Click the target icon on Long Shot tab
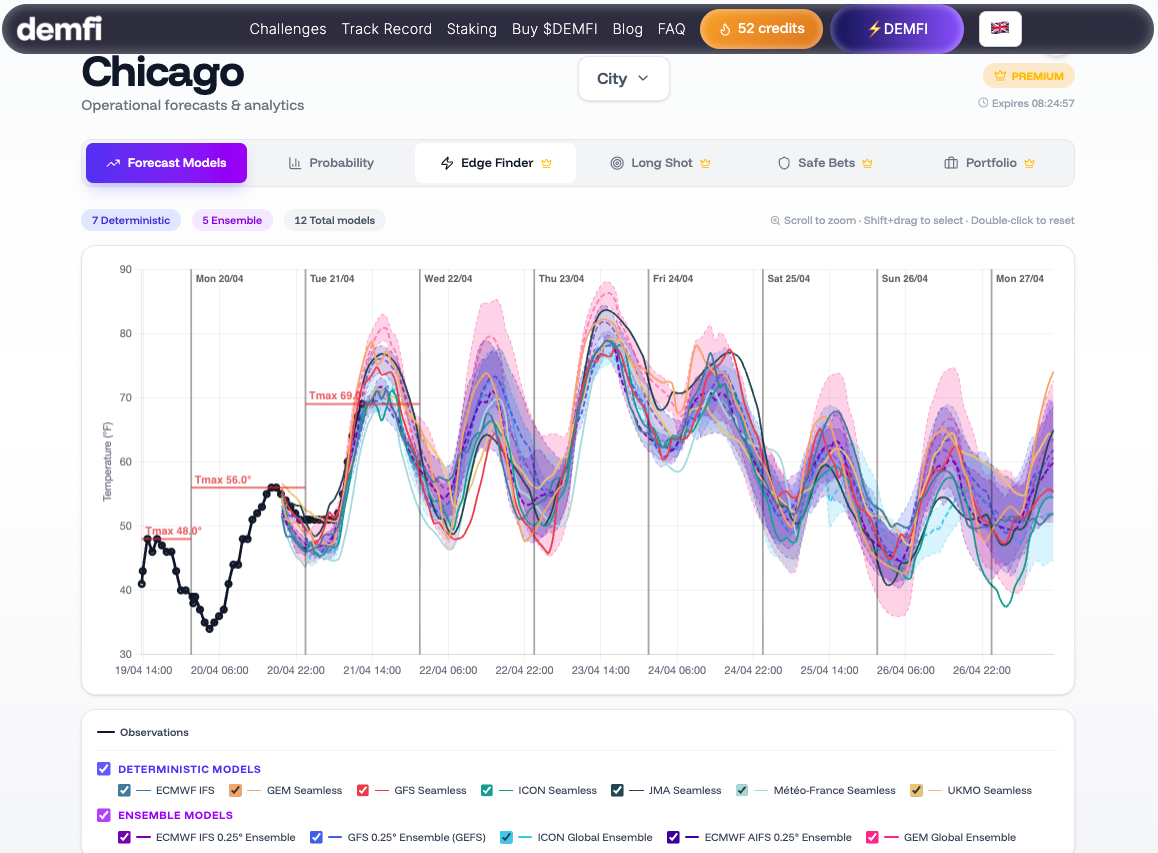 tap(617, 163)
